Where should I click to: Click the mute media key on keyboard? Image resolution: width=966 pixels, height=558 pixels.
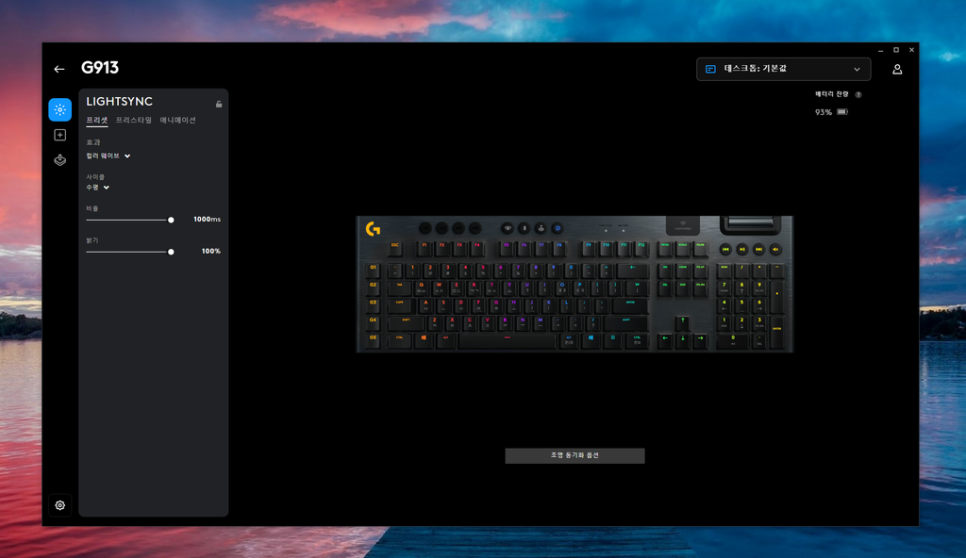pos(776,249)
